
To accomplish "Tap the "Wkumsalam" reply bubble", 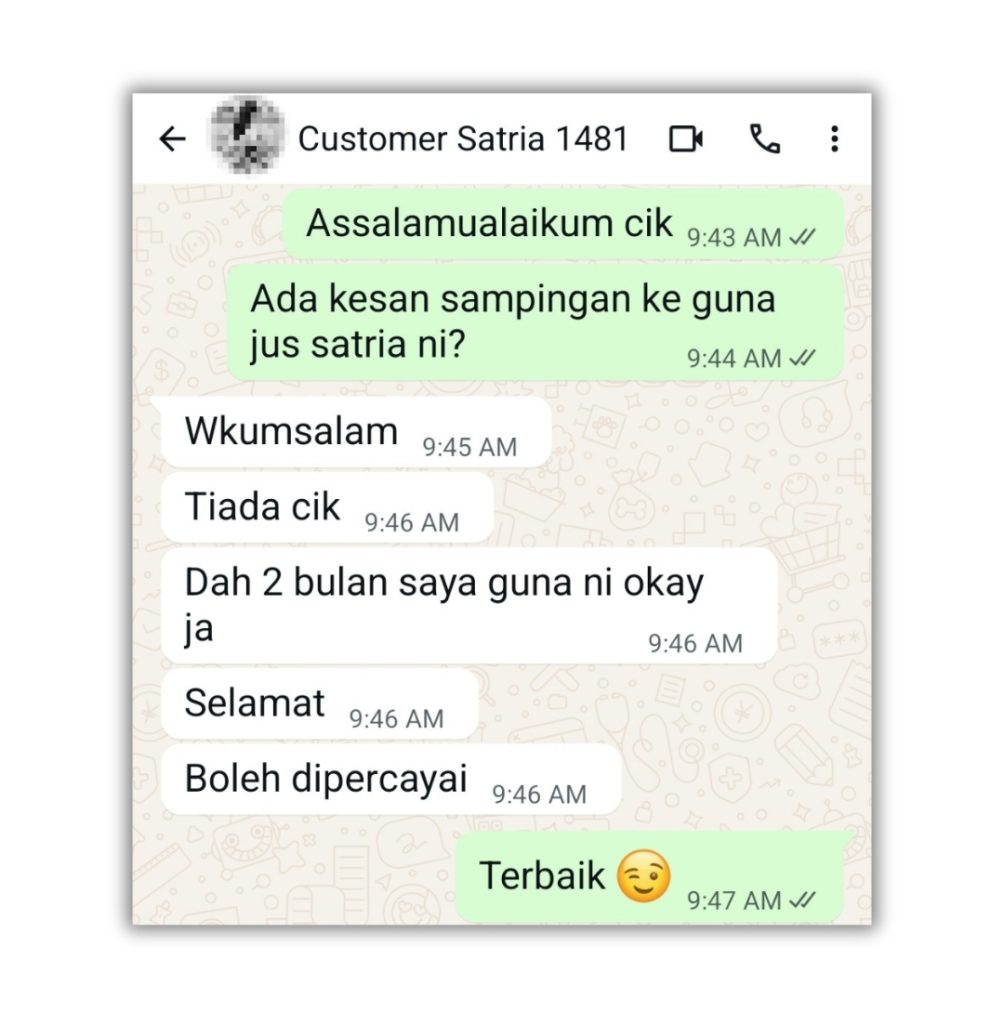I will tap(356, 432).
